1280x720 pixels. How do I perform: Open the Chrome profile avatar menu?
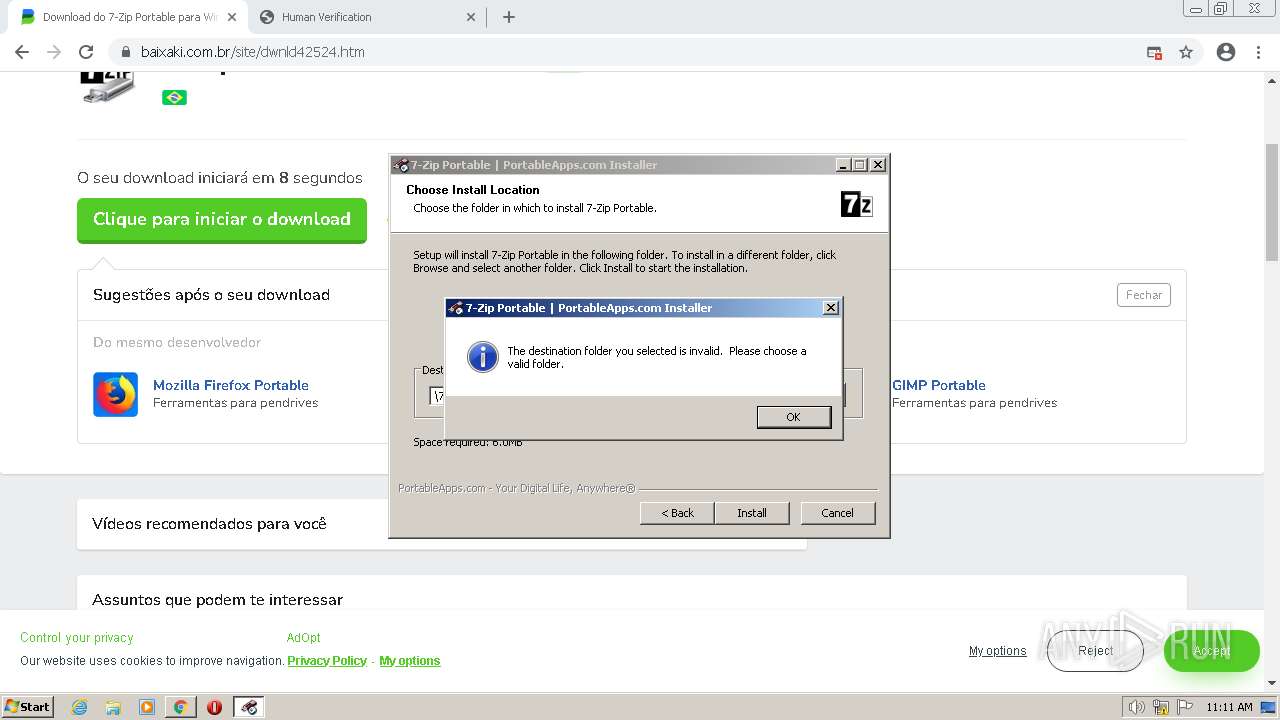[1226, 52]
